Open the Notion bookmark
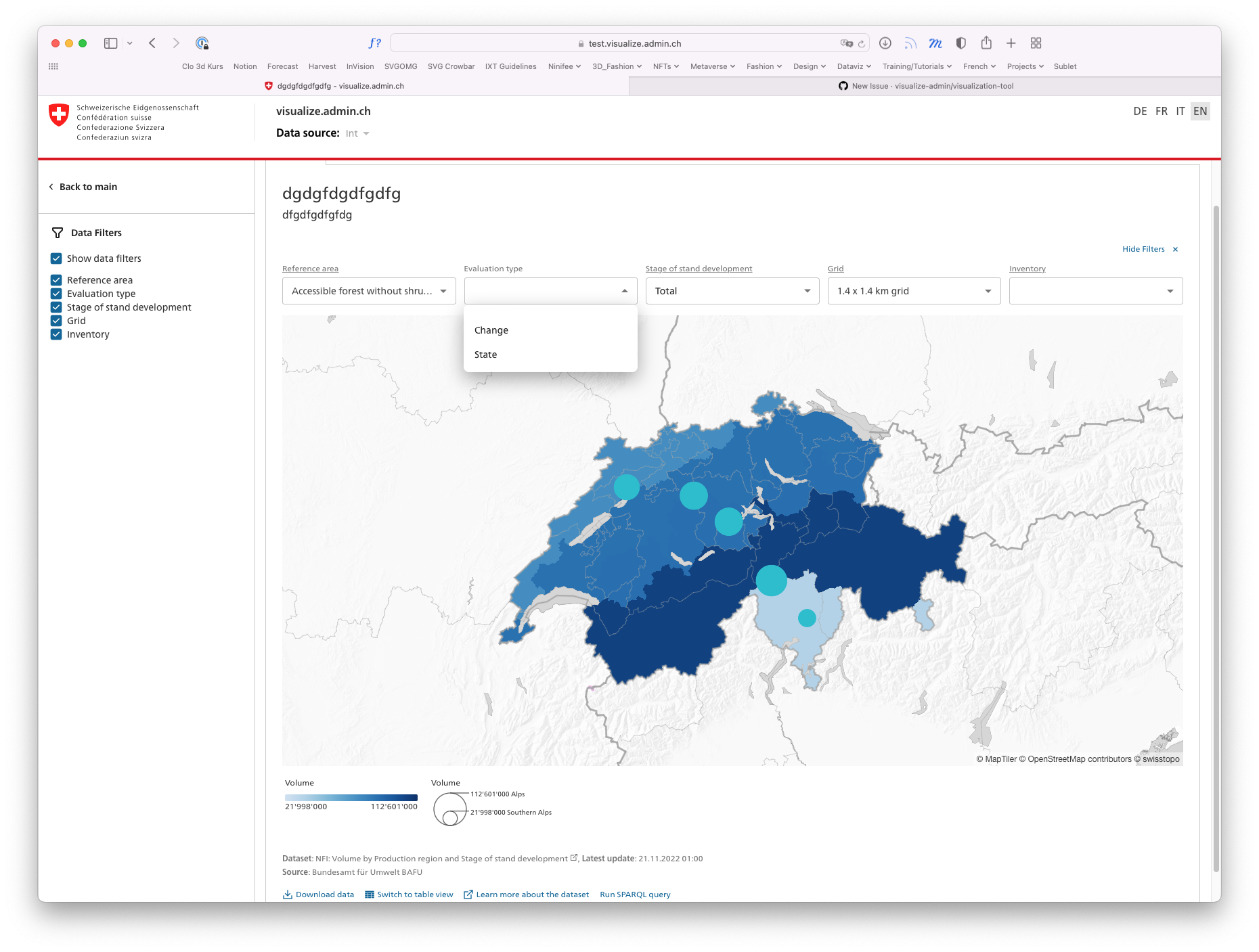1259x952 pixels. click(245, 66)
